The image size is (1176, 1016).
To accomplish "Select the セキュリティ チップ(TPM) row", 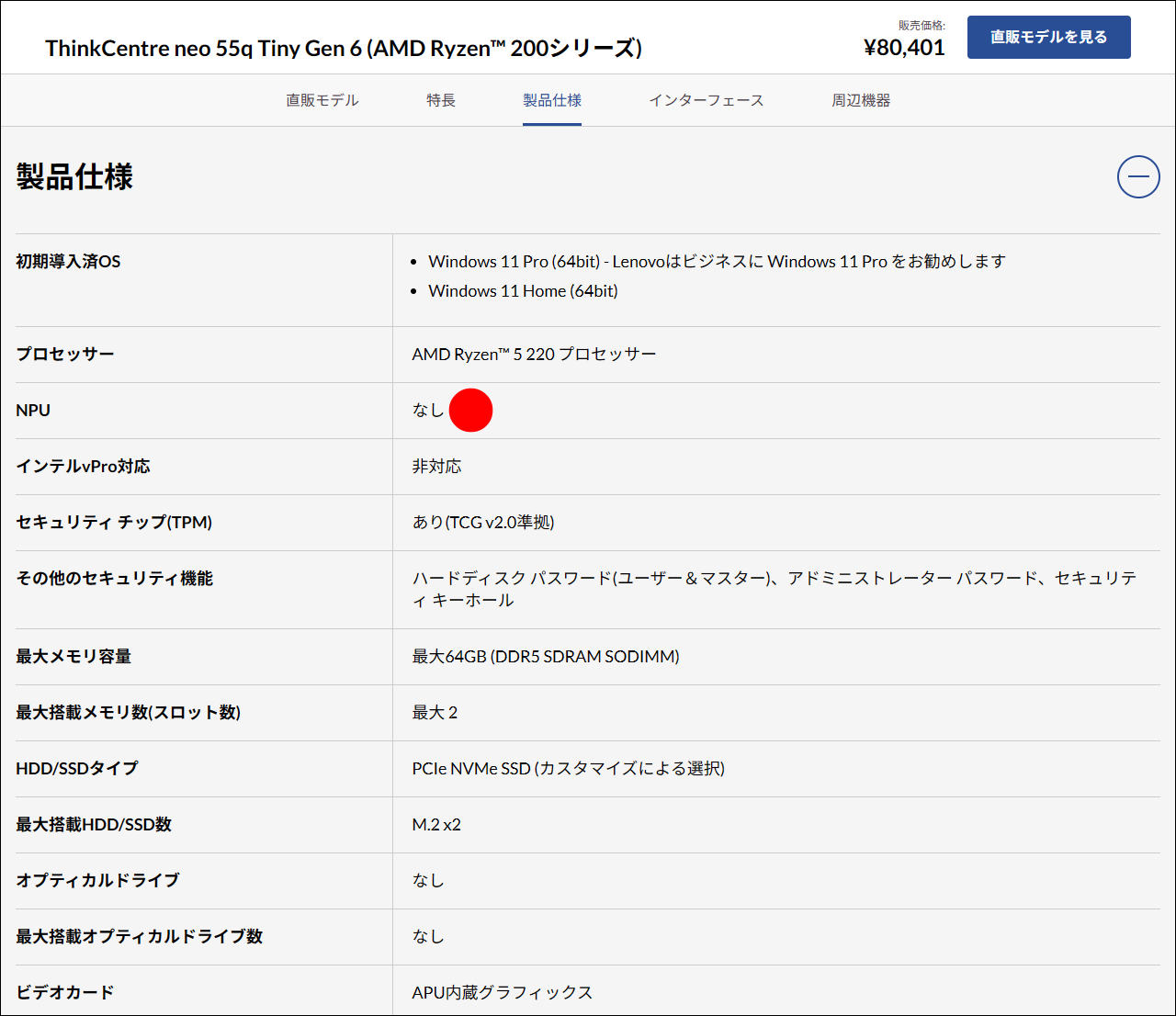I will tap(112, 522).
